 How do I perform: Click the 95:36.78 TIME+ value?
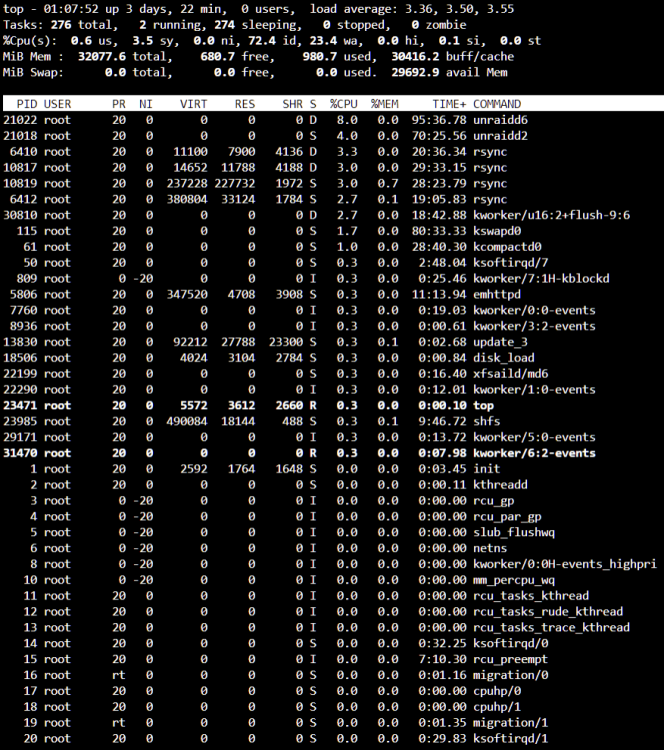tap(439, 120)
